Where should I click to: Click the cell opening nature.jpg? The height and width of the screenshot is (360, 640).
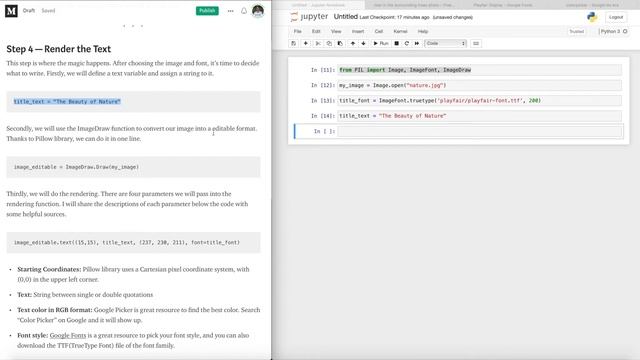point(480,85)
